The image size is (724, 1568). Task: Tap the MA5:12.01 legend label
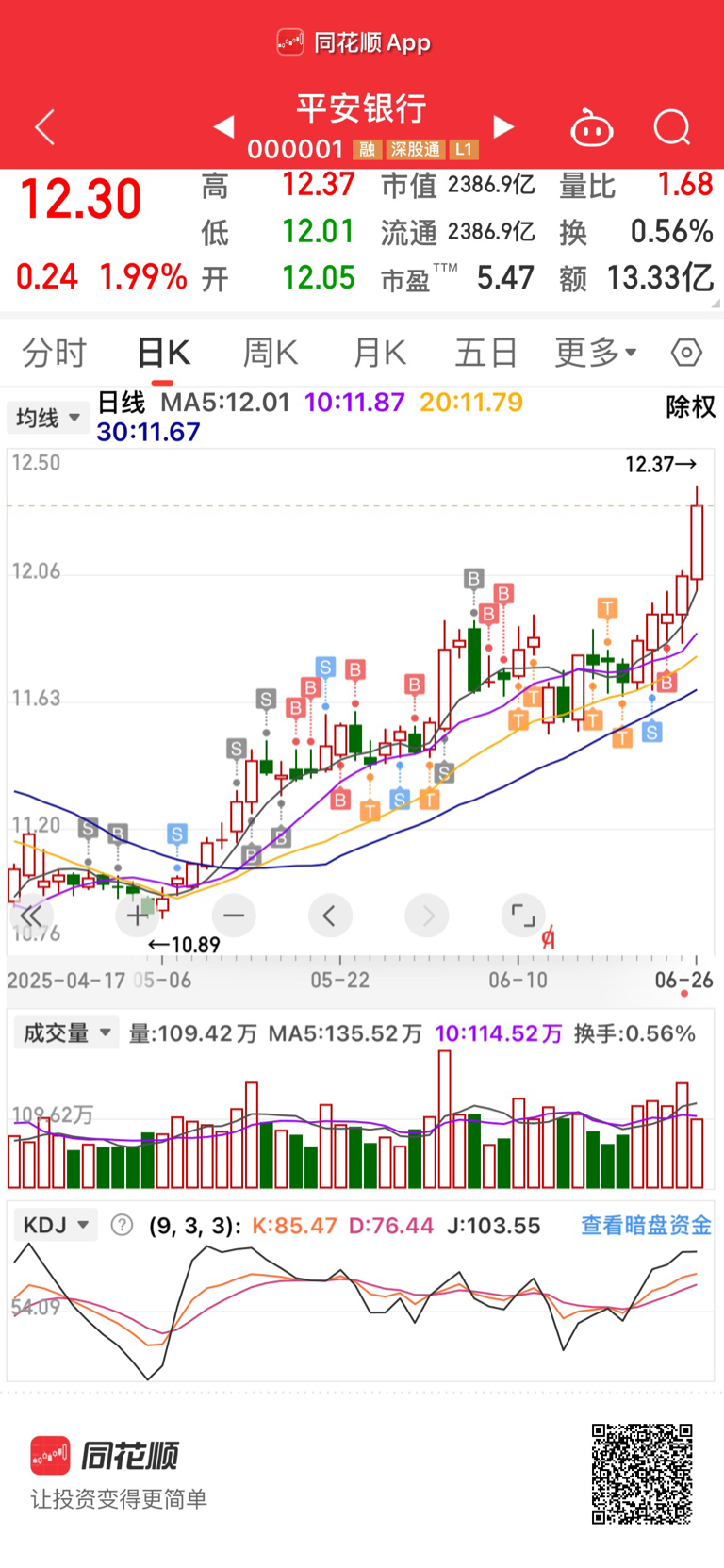pos(225,403)
